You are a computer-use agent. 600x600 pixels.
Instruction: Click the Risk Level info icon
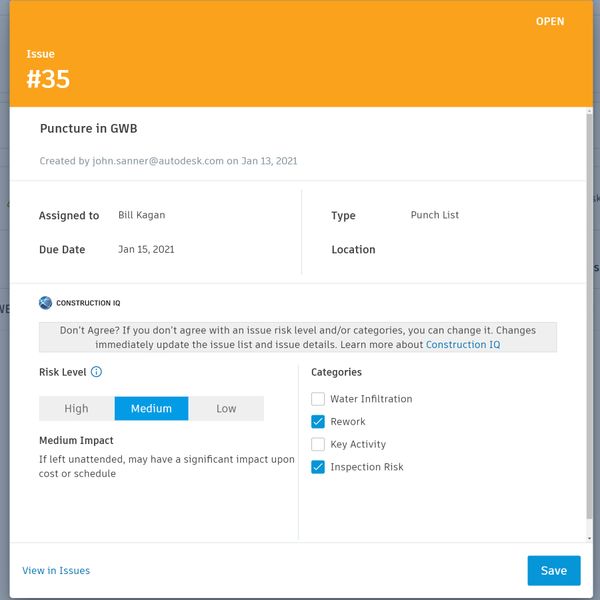click(x=97, y=372)
